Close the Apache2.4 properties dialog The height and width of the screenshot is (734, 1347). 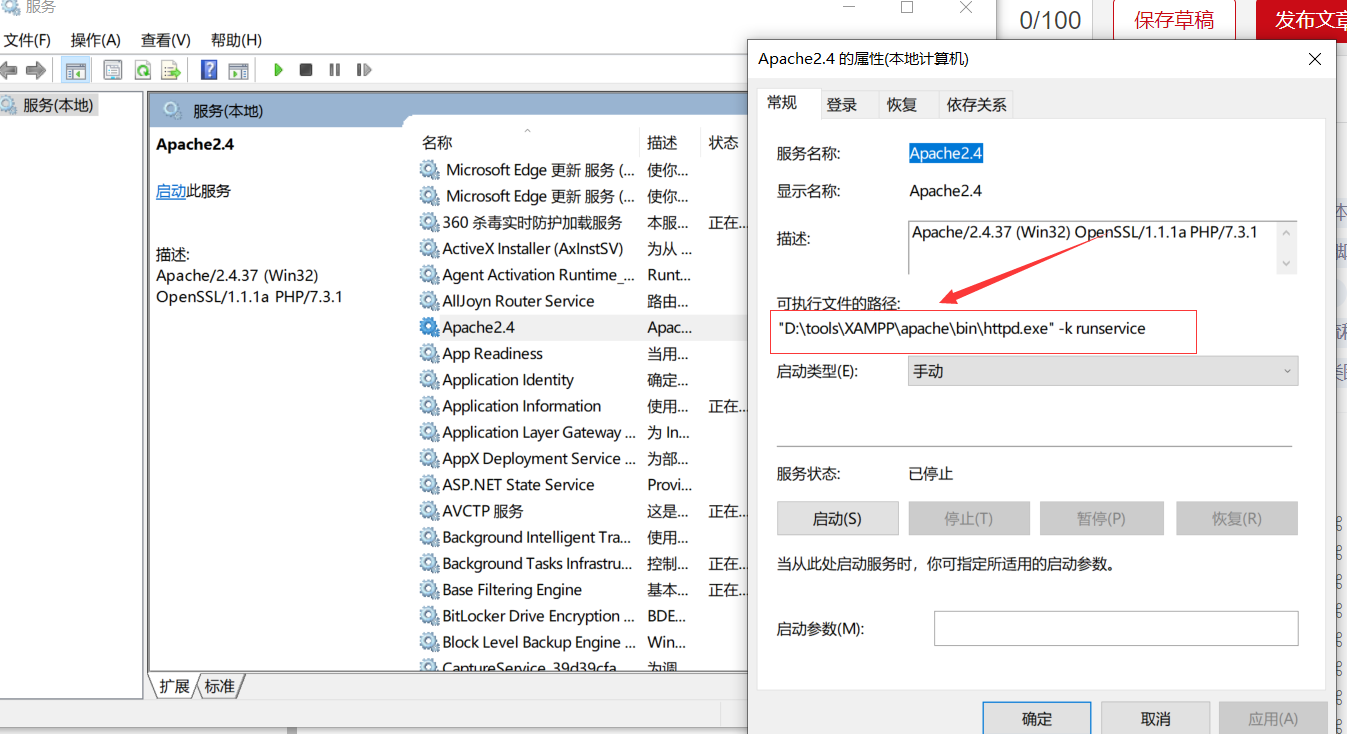click(x=1315, y=59)
